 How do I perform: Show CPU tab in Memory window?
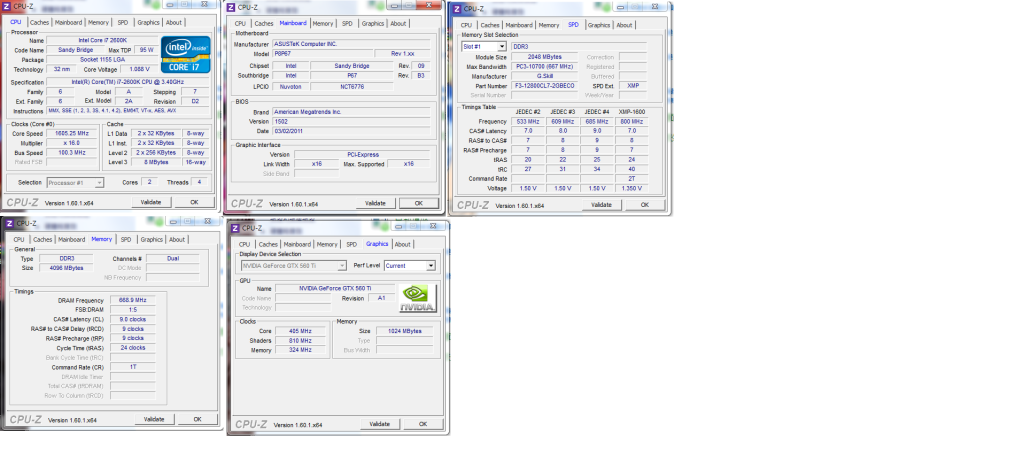pyautogui.click(x=19, y=239)
